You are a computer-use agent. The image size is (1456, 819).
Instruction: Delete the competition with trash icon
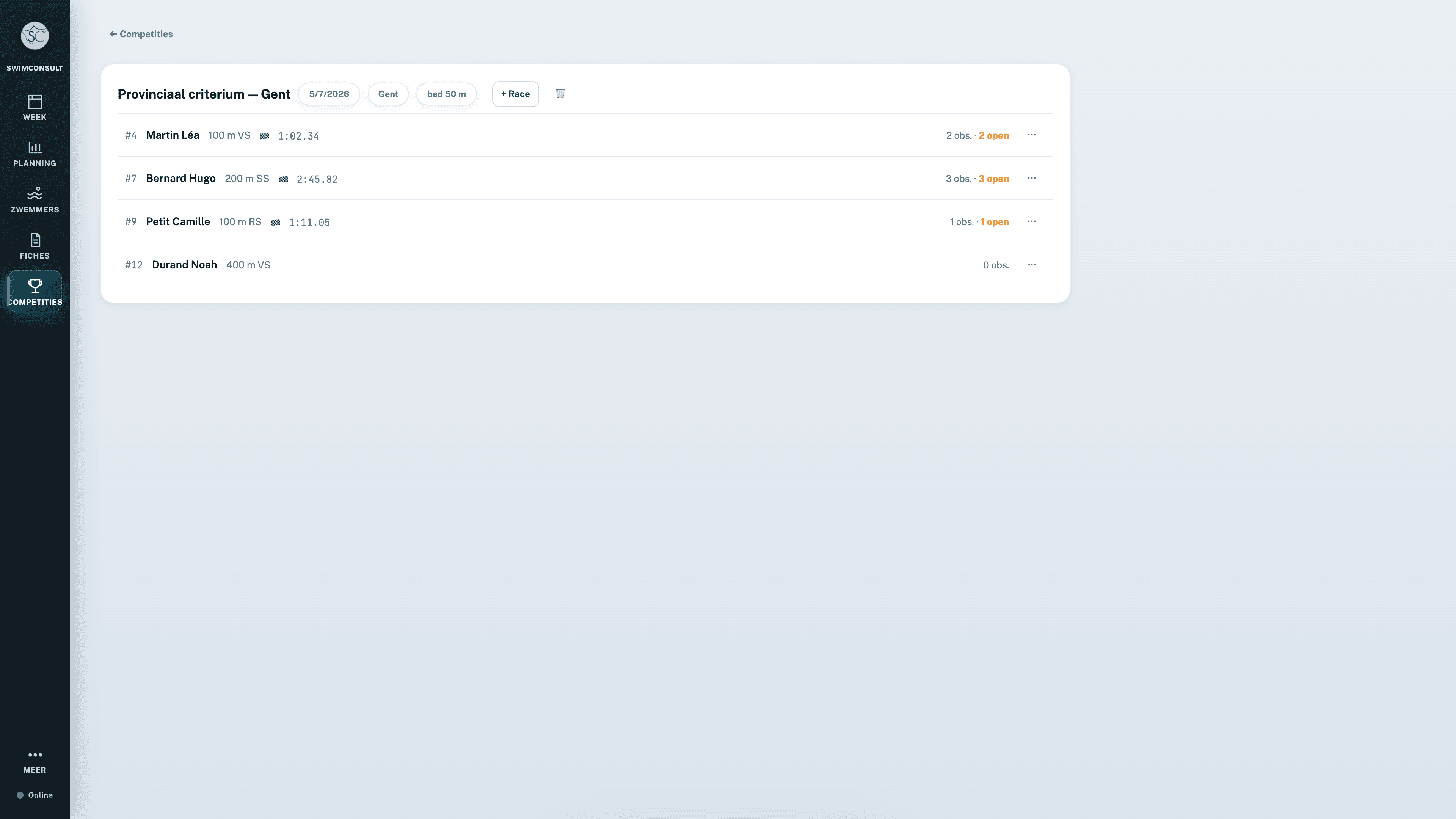tap(560, 94)
